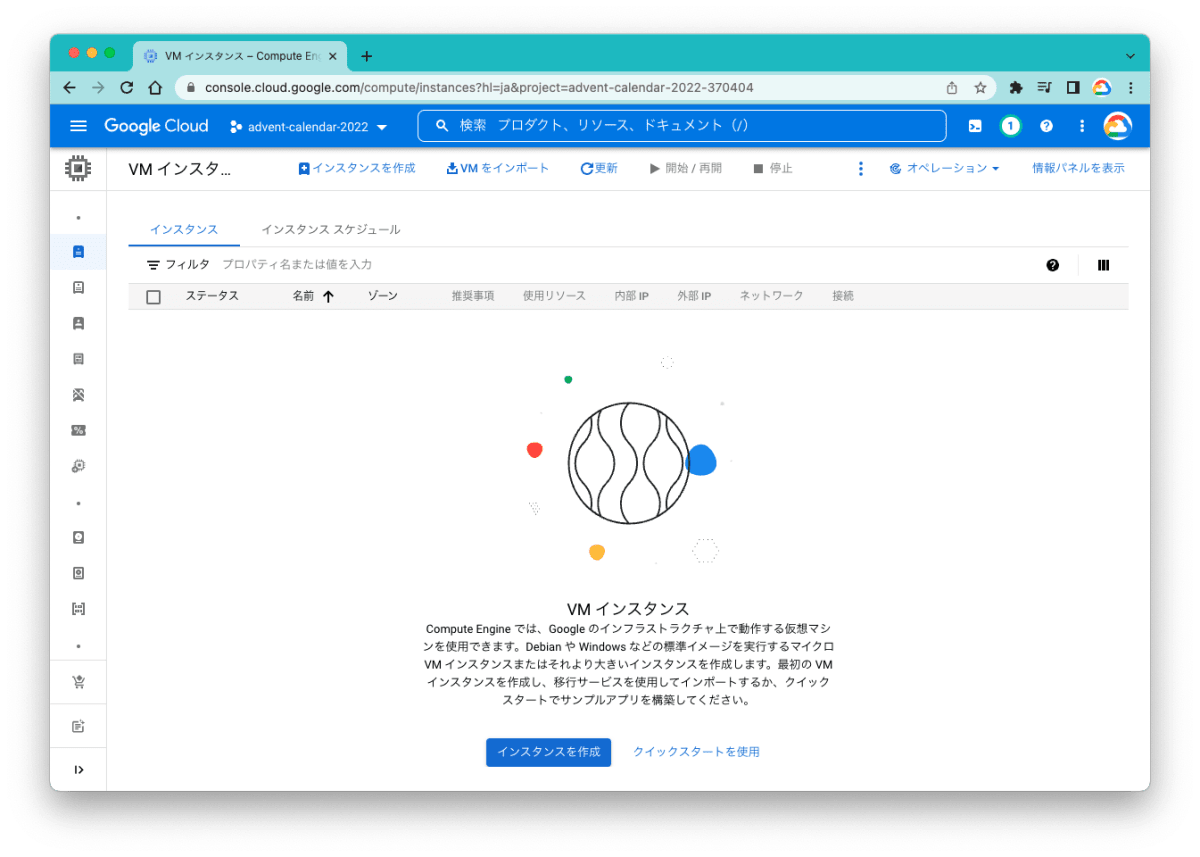Open Images sidebar icon with brackets
Screen dimensions: 1200x857
pyautogui.click(x=78, y=608)
